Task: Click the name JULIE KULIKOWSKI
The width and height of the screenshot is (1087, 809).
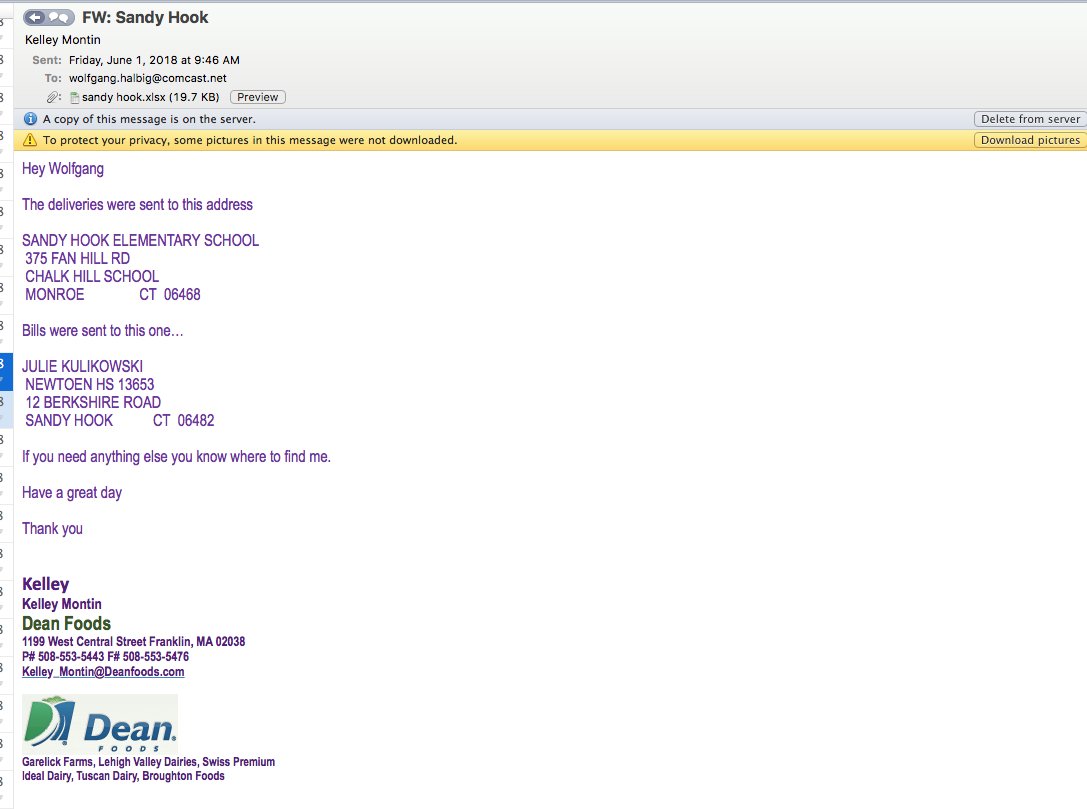Action: [x=82, y=367]
